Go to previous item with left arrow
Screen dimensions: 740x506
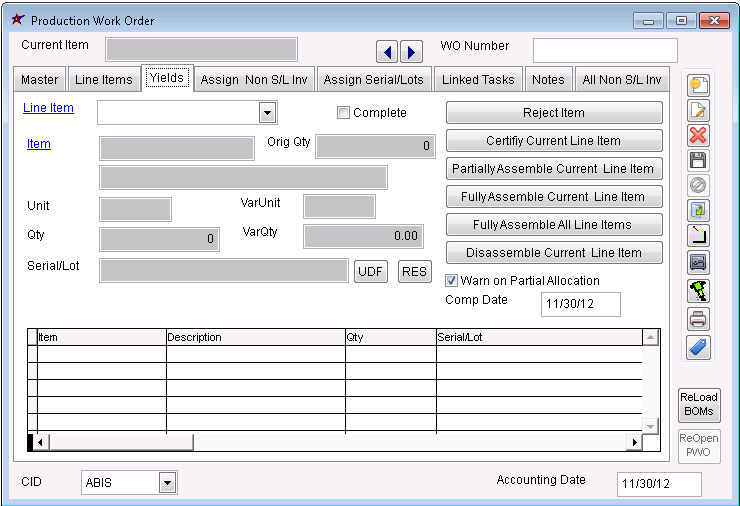coord(387,51)
